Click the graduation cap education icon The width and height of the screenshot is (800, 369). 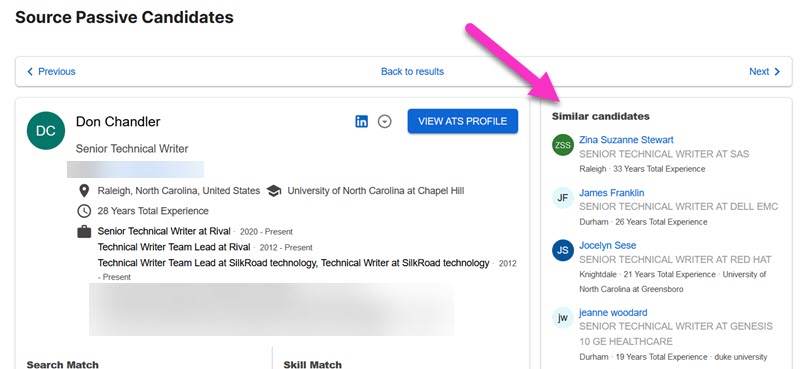coord(274,191)
